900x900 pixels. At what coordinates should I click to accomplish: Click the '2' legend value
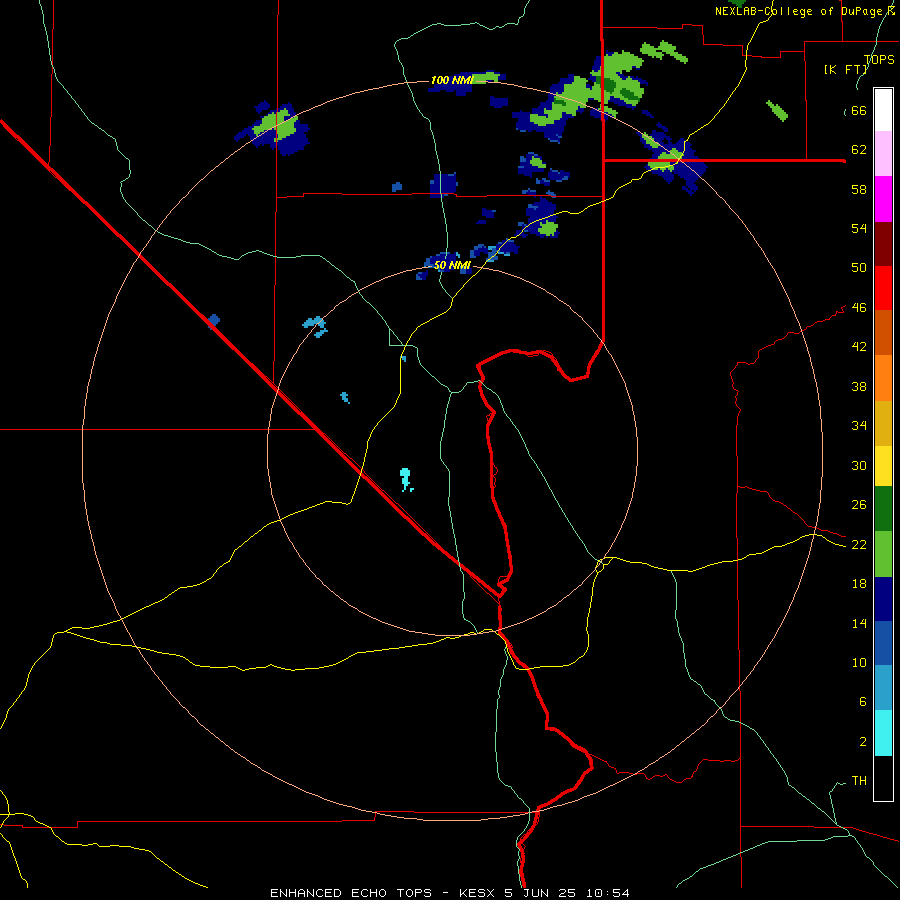tap(862, 741)
